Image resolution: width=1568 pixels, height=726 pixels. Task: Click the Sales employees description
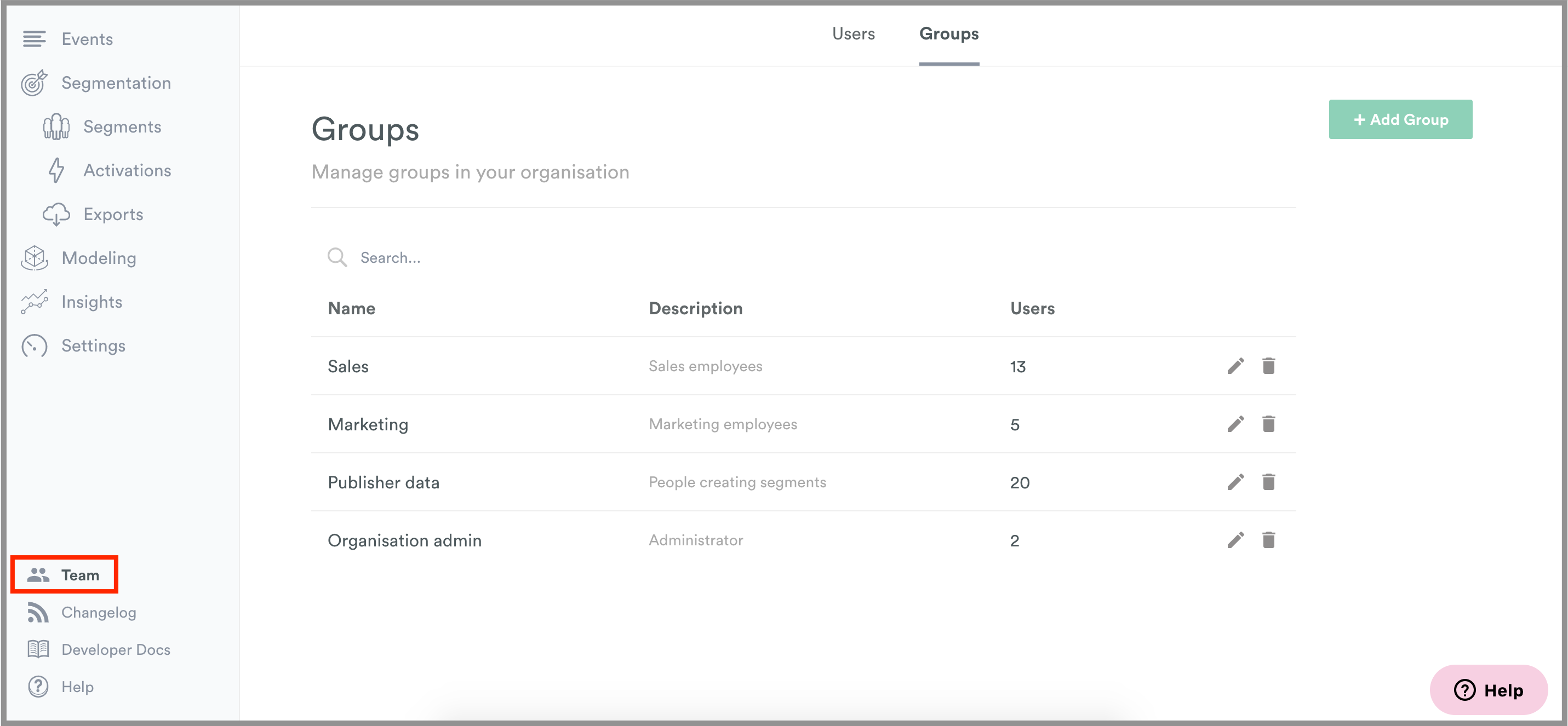tap(706, 366)
